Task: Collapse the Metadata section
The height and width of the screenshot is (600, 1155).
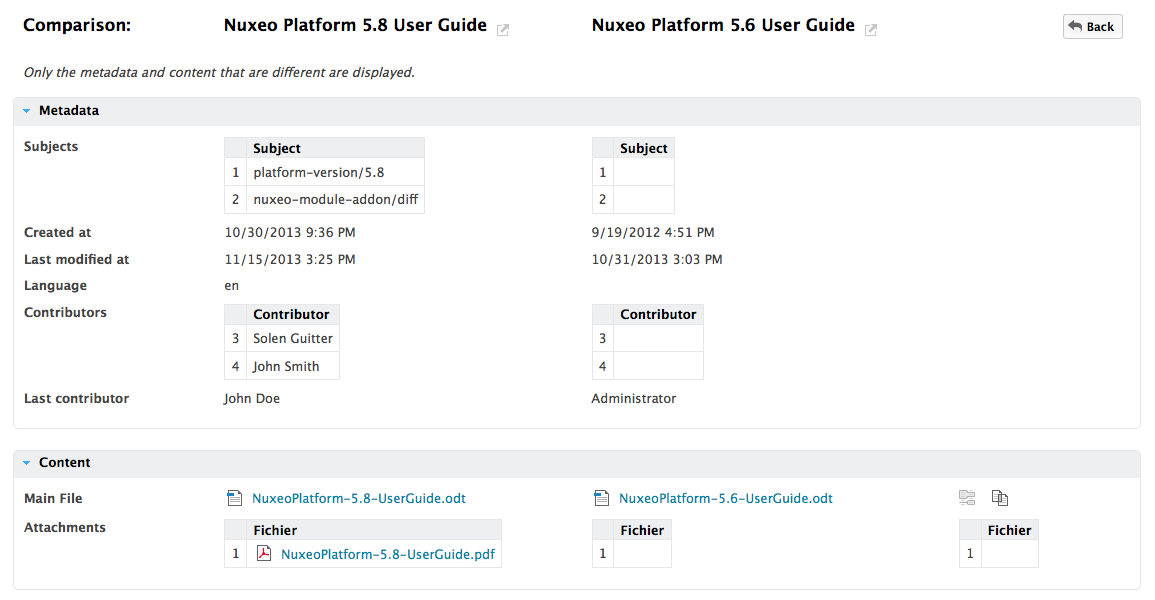Action: click(27, 110)
